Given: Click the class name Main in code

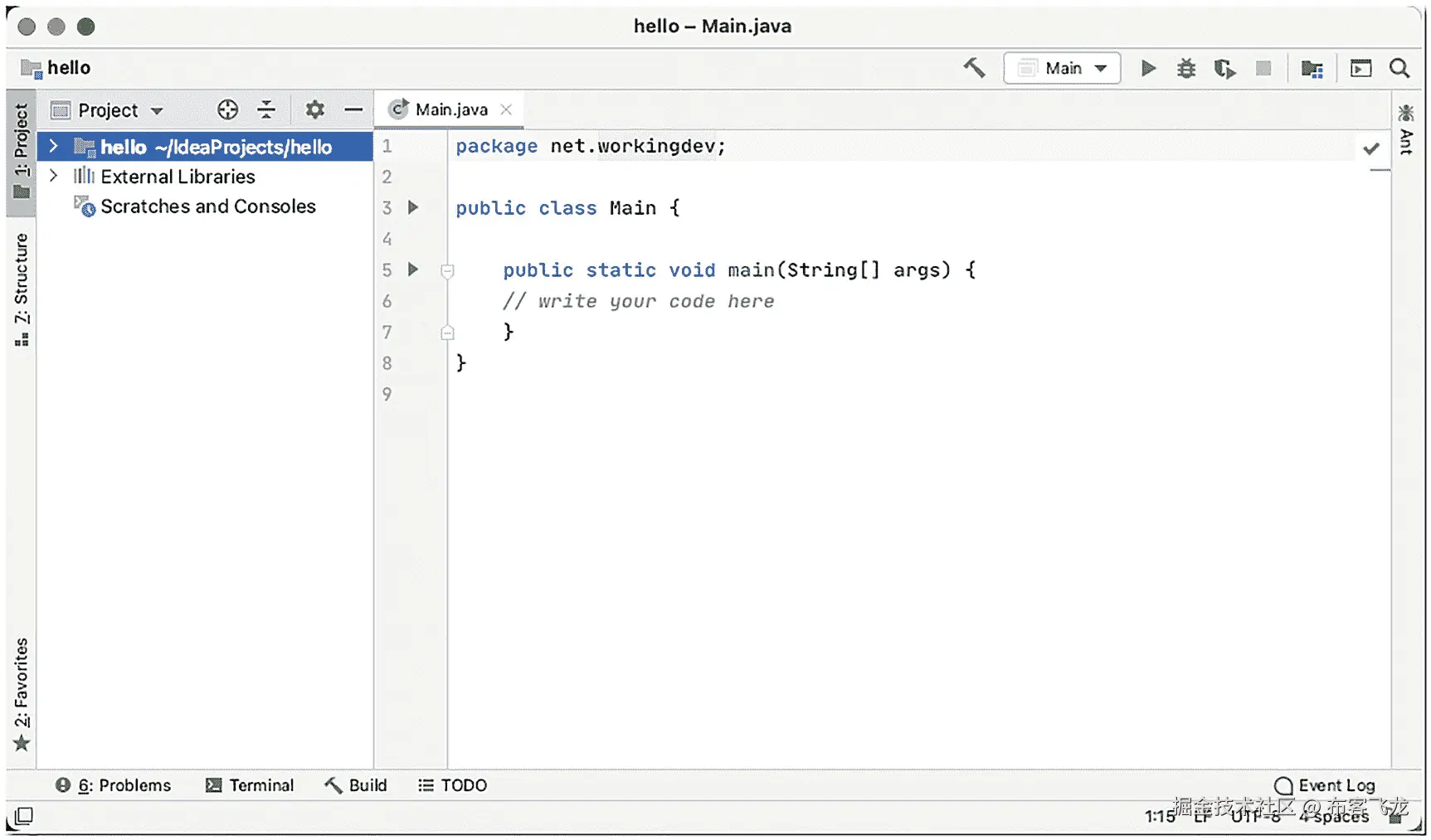Looking at the screenshot, I should (632, 208).
